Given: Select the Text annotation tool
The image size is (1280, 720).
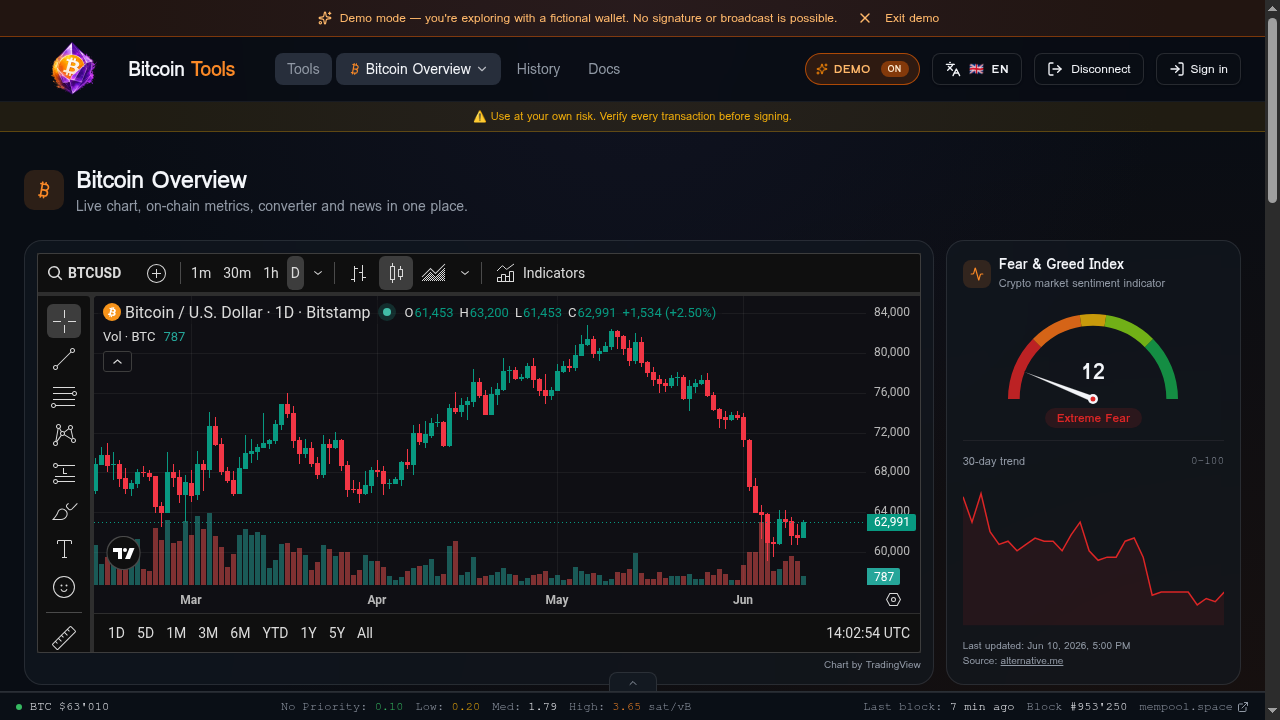Looking at the screenshot, I should coord(64,549).
